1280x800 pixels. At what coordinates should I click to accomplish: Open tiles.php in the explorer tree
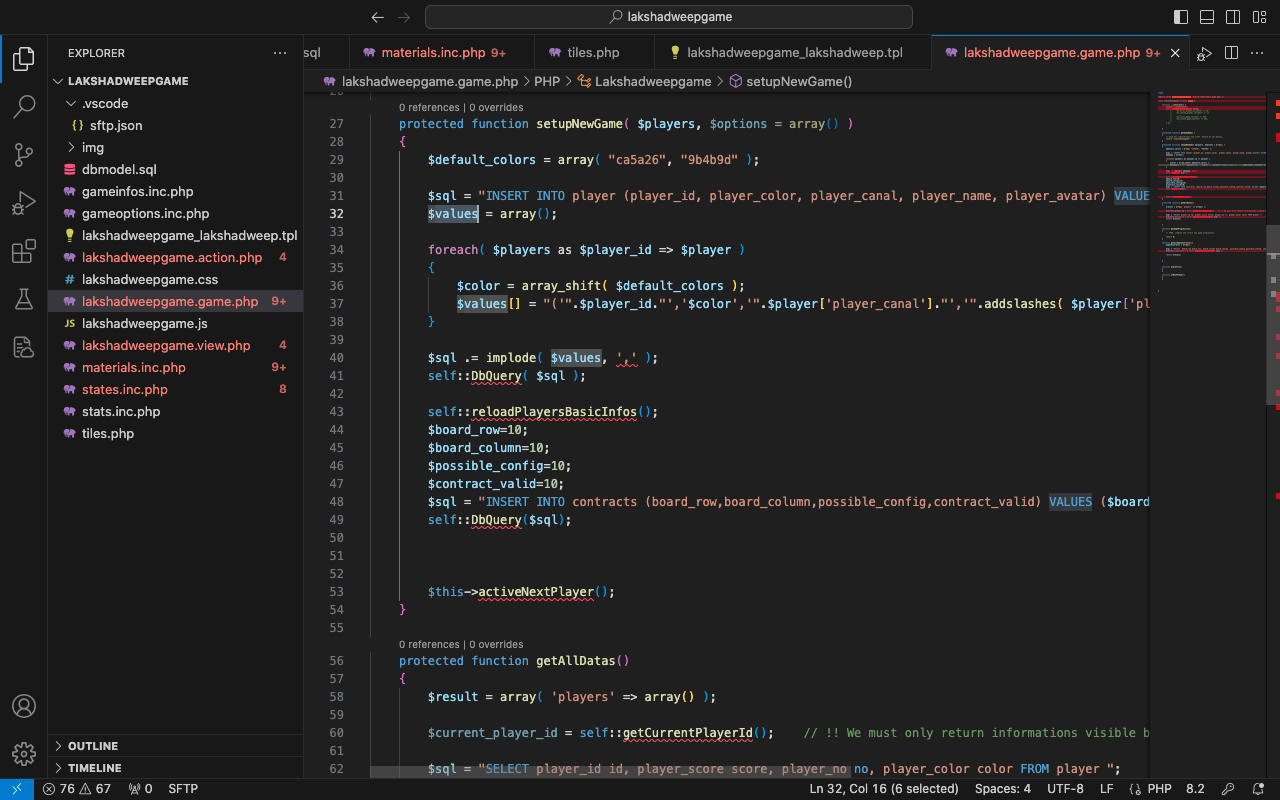tap(175, 433)
